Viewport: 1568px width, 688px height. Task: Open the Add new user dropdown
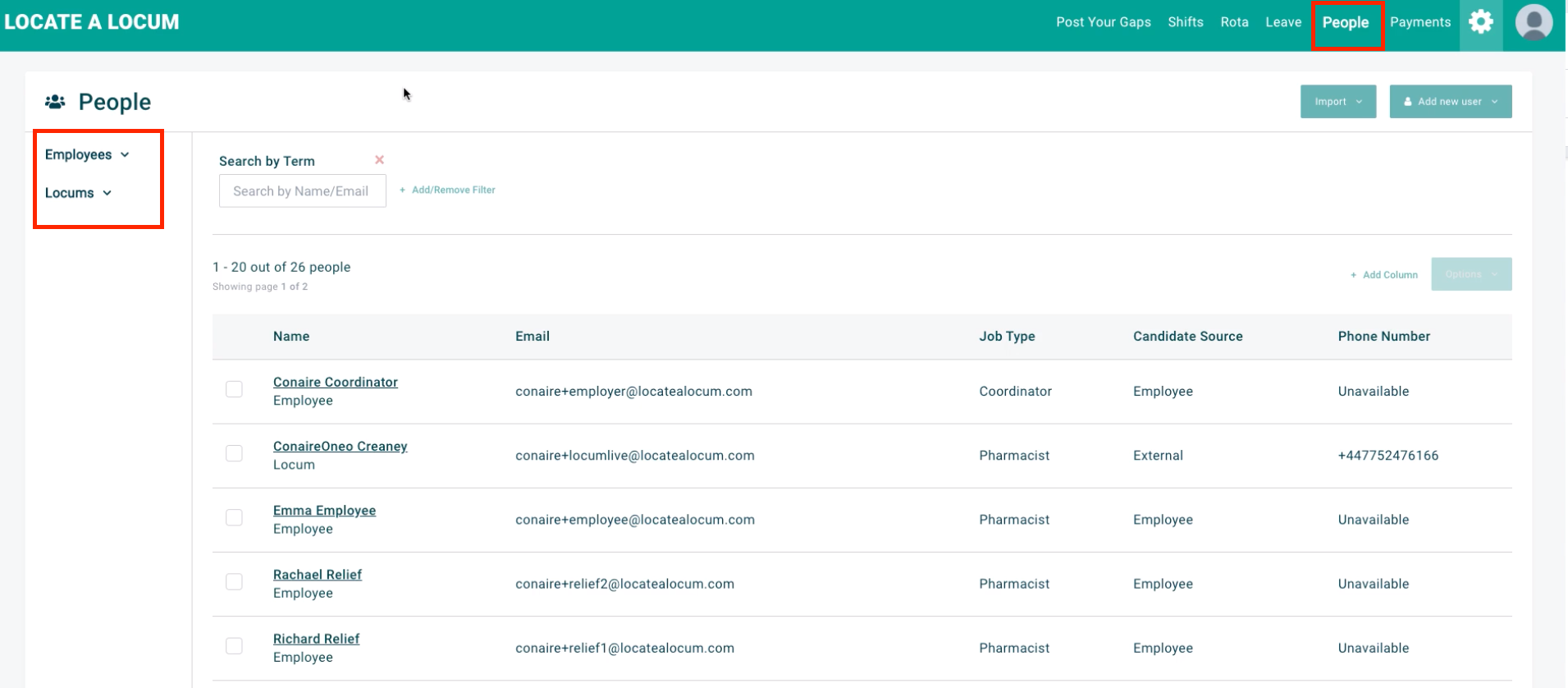1451,102
